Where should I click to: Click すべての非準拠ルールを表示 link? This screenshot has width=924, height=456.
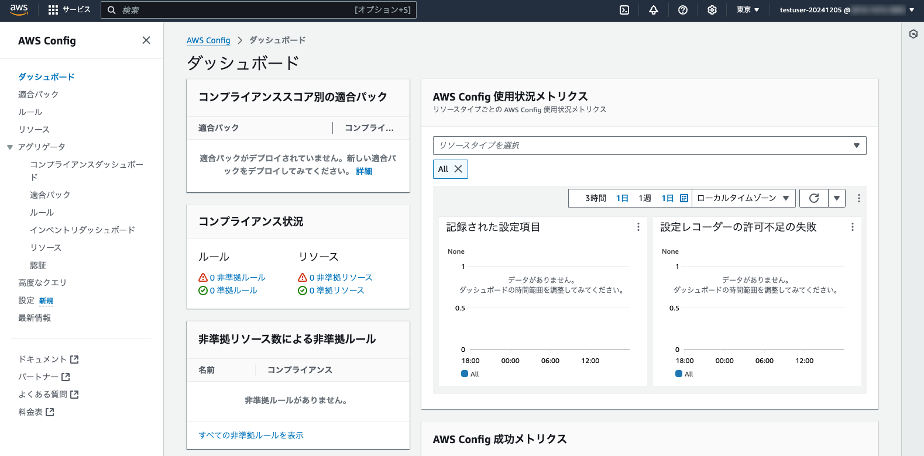point(251,435)
